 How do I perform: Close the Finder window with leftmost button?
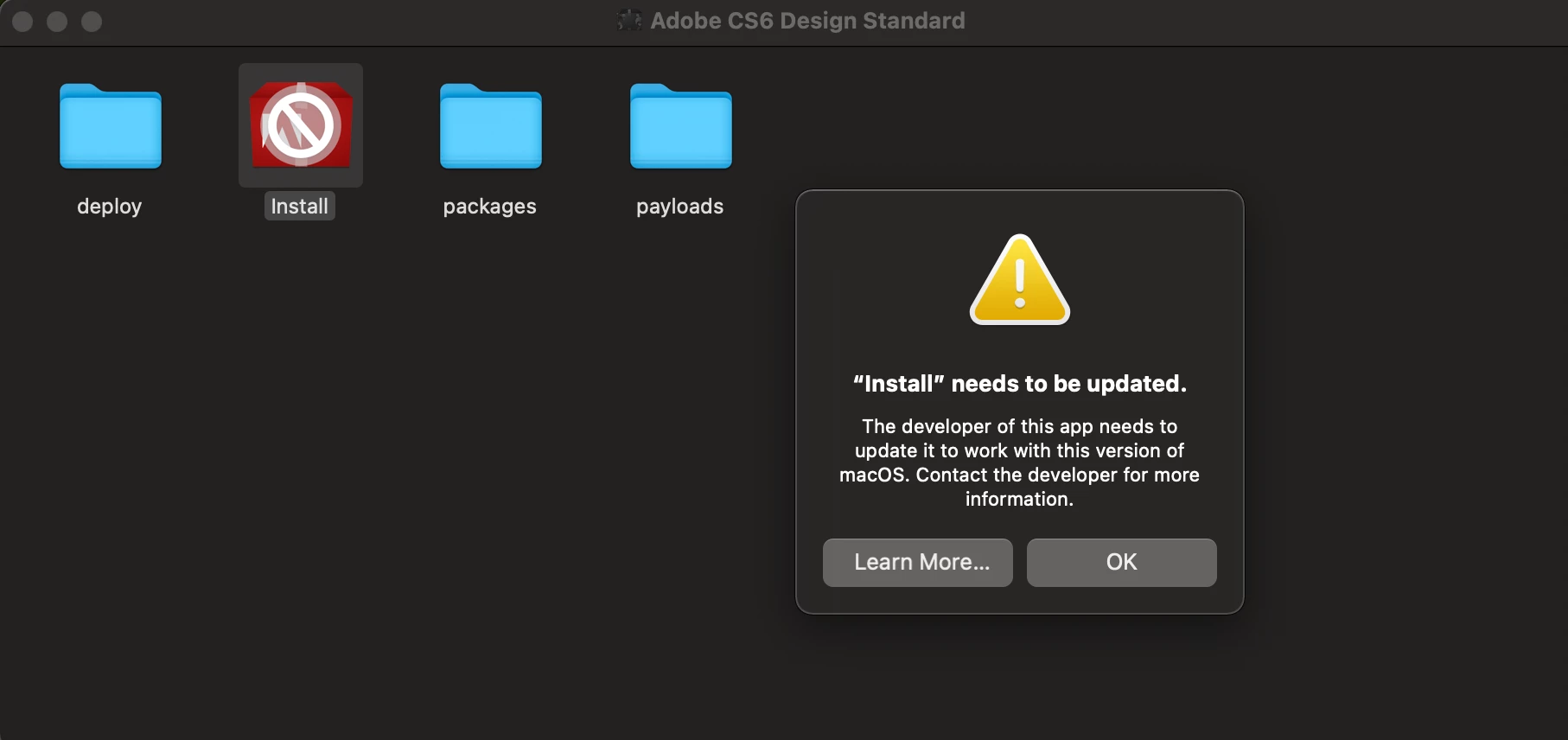[22, 22]
